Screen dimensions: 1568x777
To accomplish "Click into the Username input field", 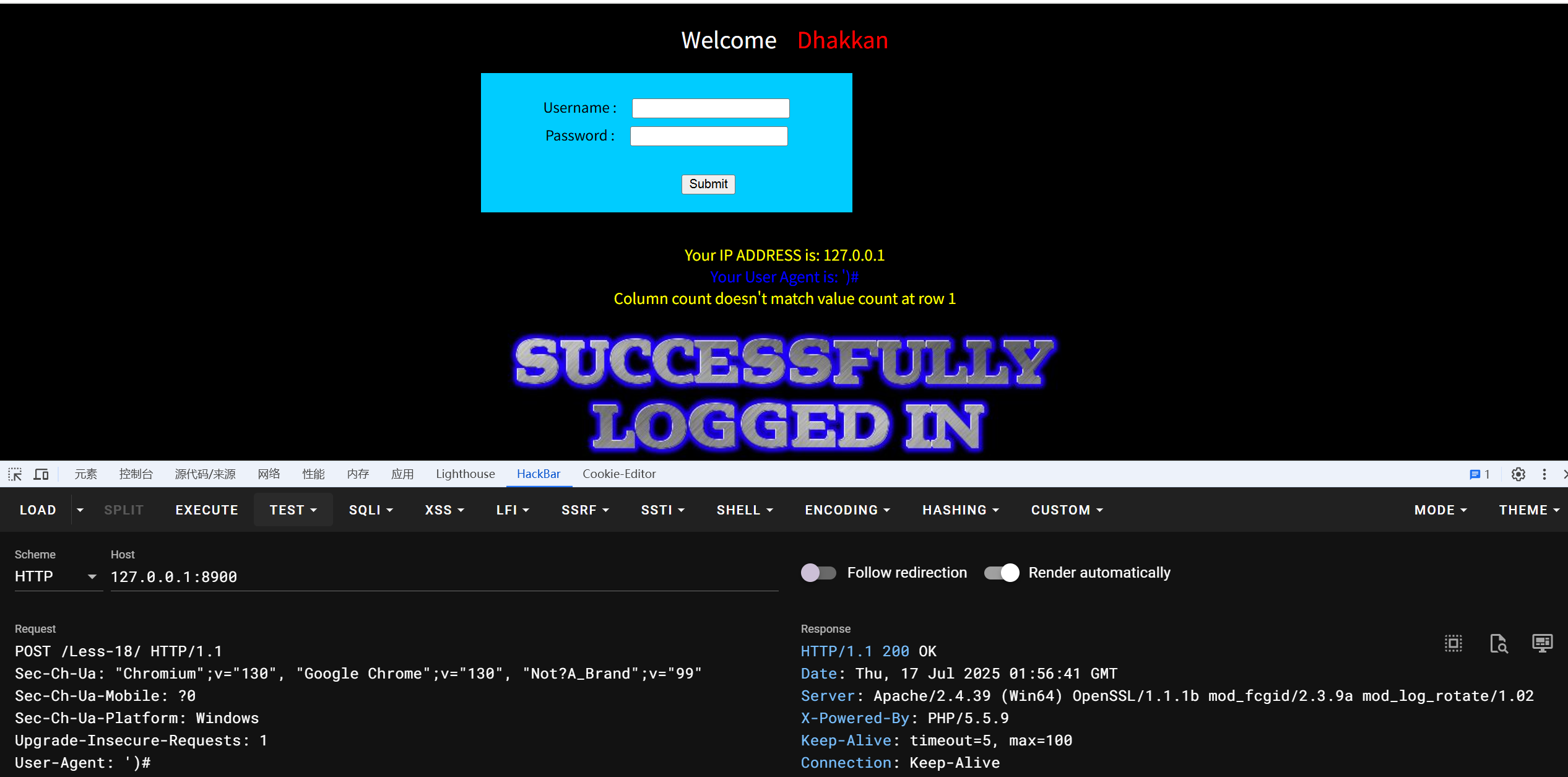I will [x=711, y=108].
